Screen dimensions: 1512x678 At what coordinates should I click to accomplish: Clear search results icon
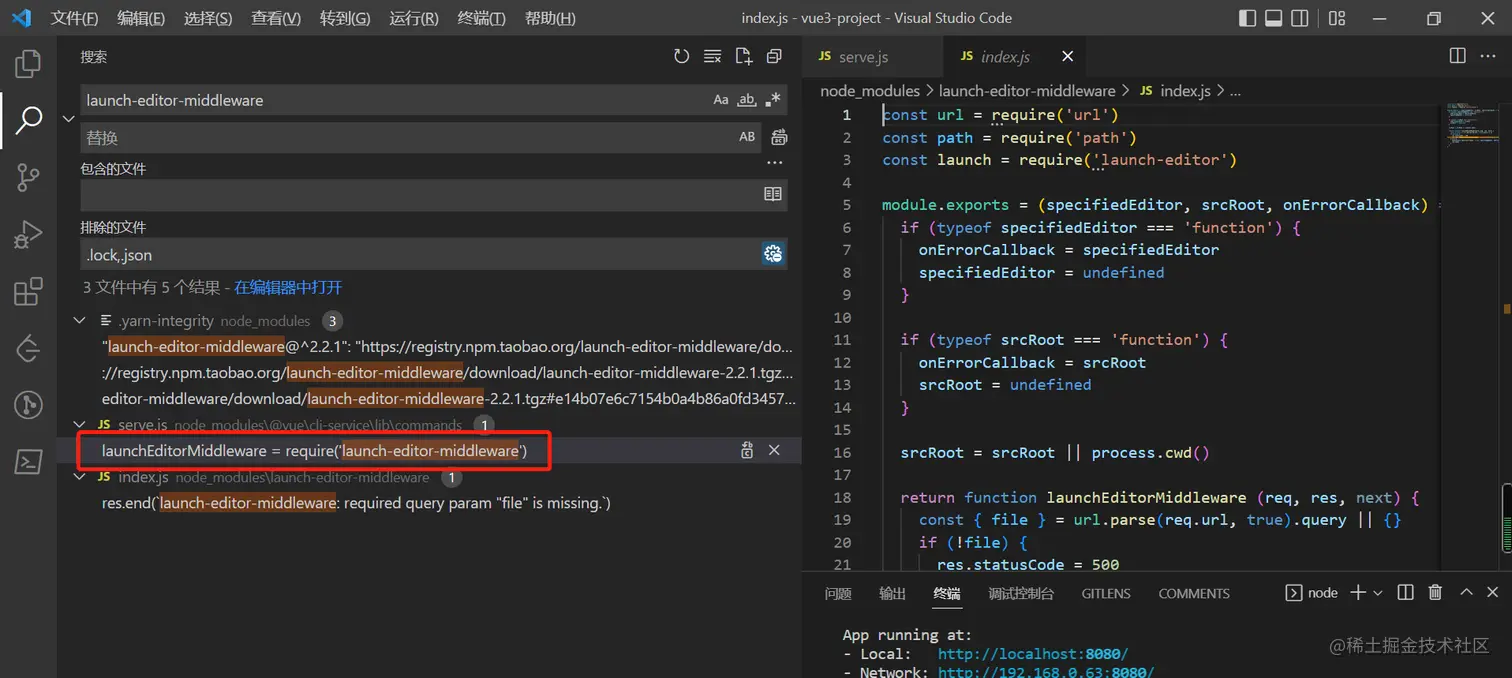tap(713, 57)
